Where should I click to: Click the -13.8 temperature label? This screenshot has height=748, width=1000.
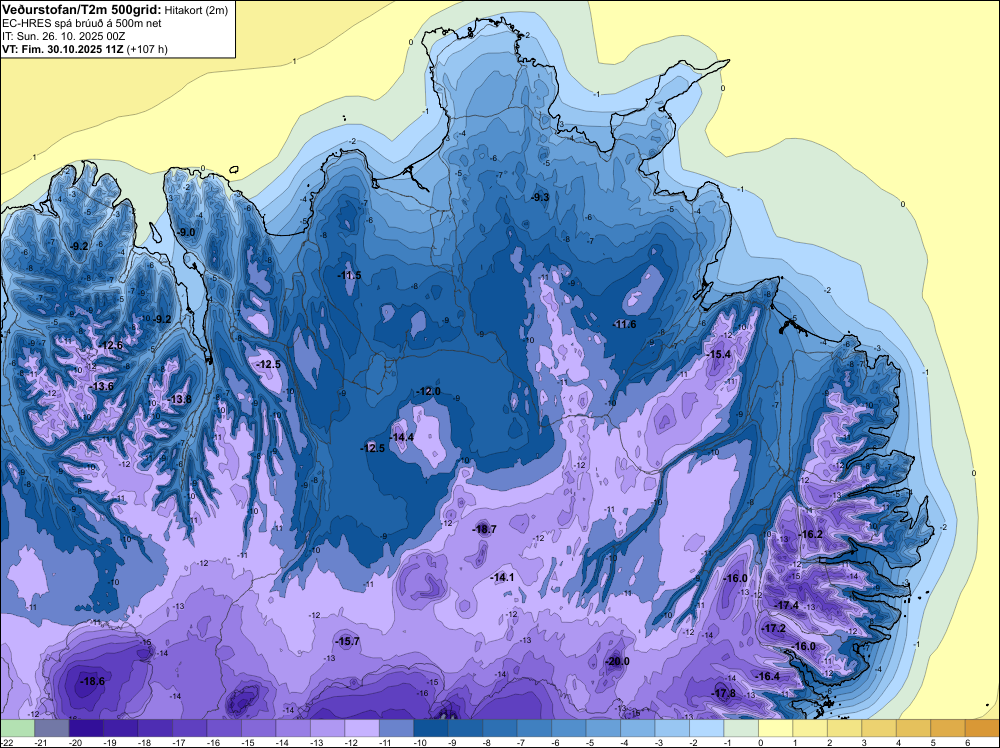[179, 400]
